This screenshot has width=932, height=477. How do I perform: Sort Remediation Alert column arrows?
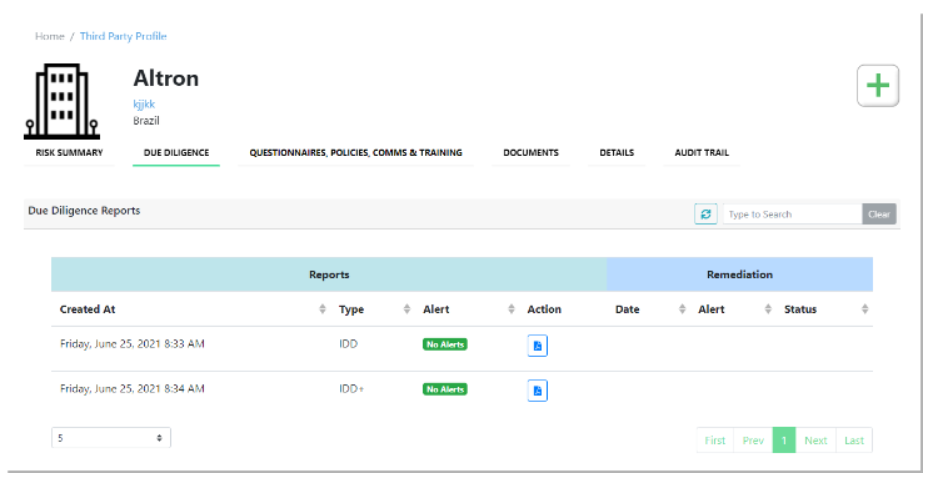[768, 309]
